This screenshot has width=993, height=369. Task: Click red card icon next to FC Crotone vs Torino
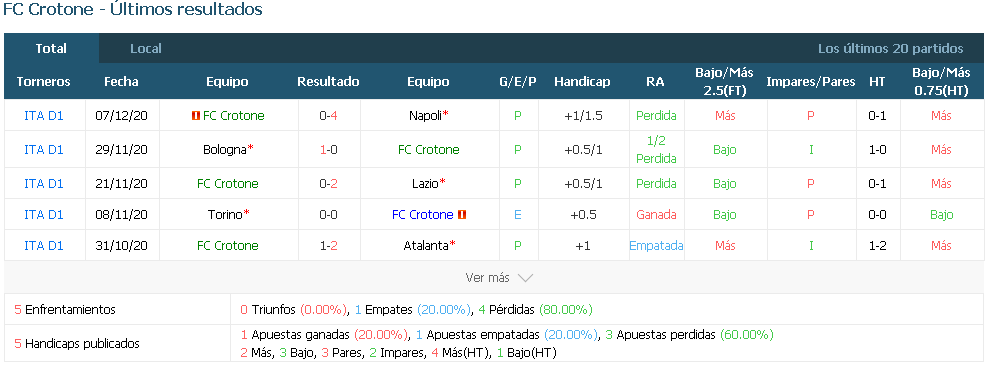coord(462,215)
